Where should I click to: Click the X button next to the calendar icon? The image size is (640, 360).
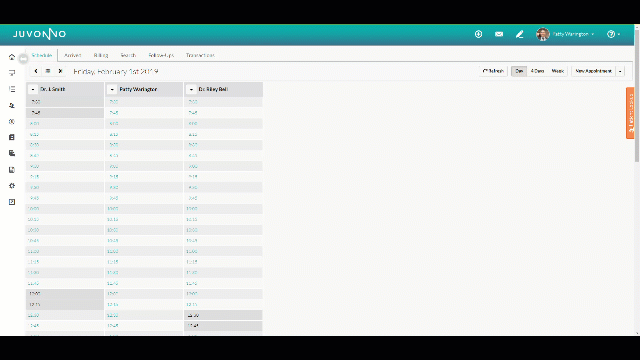tap(60, 71)
